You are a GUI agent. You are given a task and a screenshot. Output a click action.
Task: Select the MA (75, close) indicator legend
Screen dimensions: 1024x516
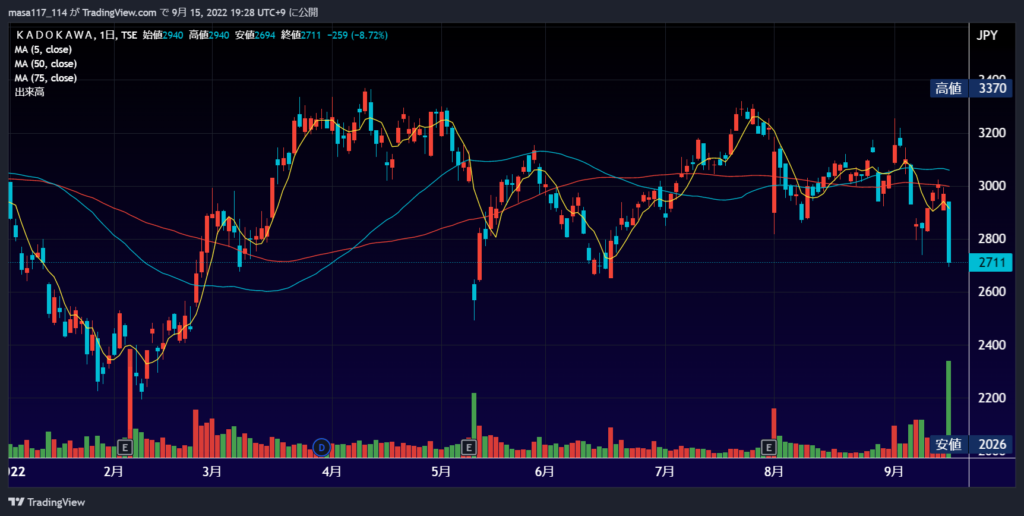(46, 78)
